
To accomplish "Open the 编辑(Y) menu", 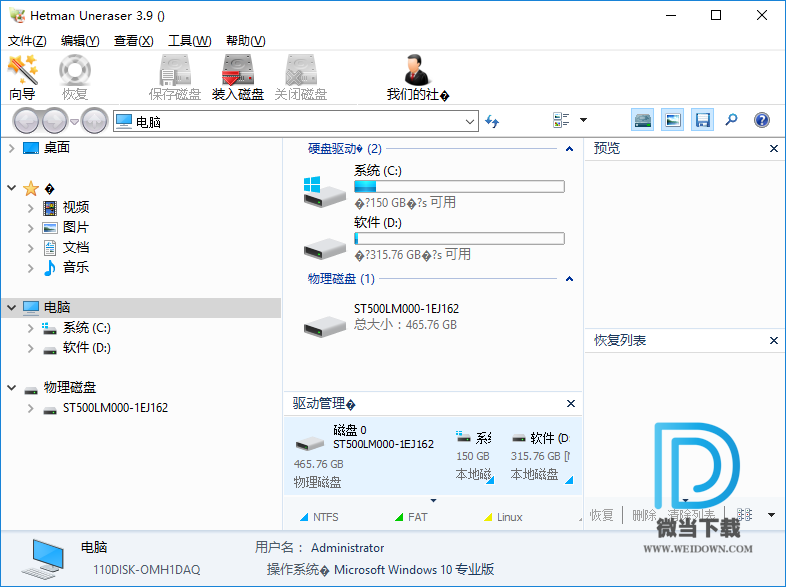I will (80, 41).
